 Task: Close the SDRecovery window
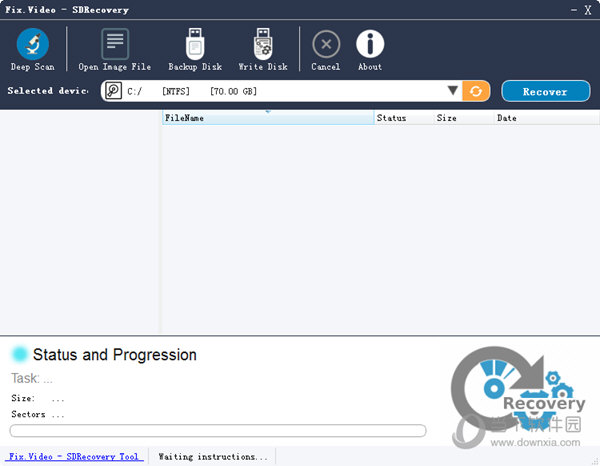click(x=588, y=10)
